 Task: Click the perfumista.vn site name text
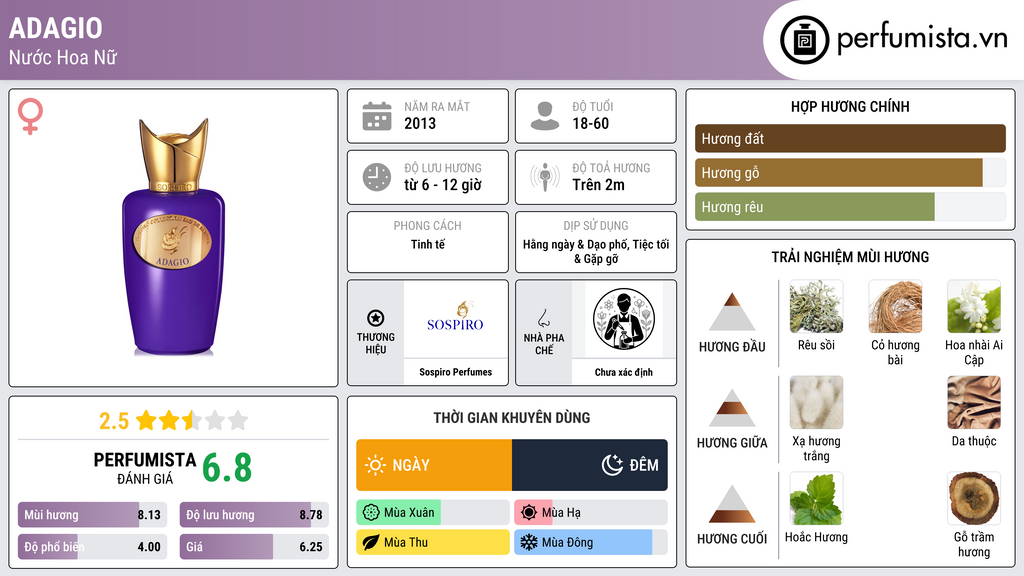(x=922, y=39)
